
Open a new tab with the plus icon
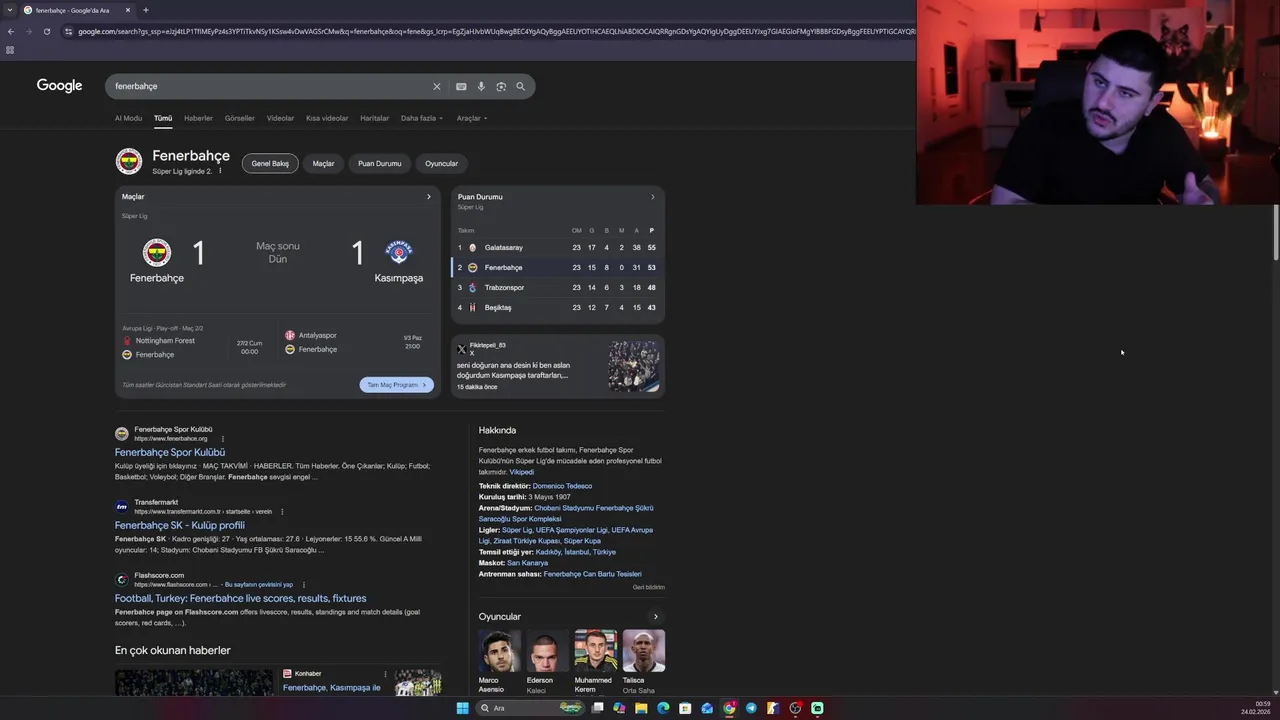[x=146, y=10]
